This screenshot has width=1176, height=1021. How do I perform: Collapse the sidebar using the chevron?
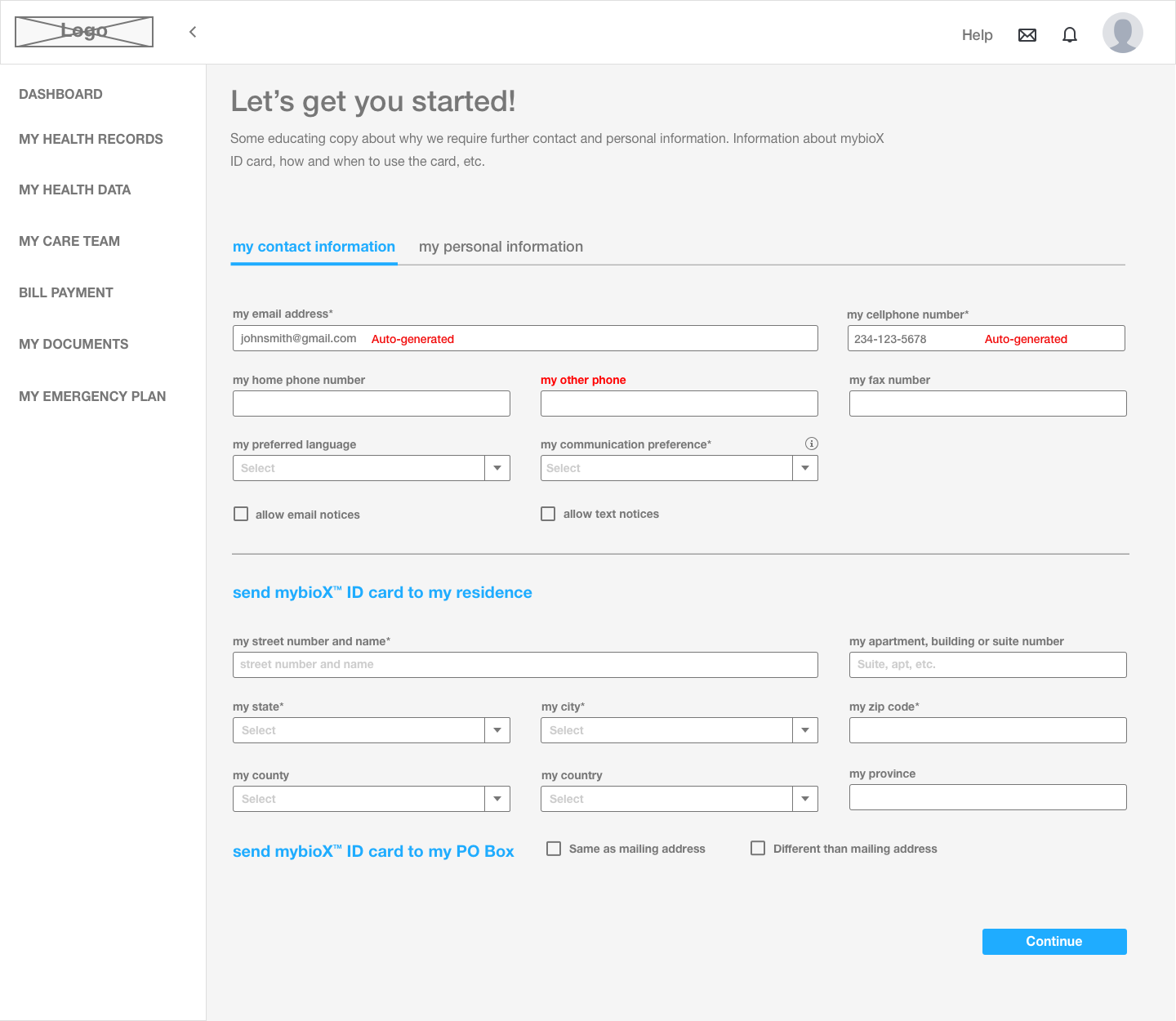pyautogui.click(x=192, y=32)
